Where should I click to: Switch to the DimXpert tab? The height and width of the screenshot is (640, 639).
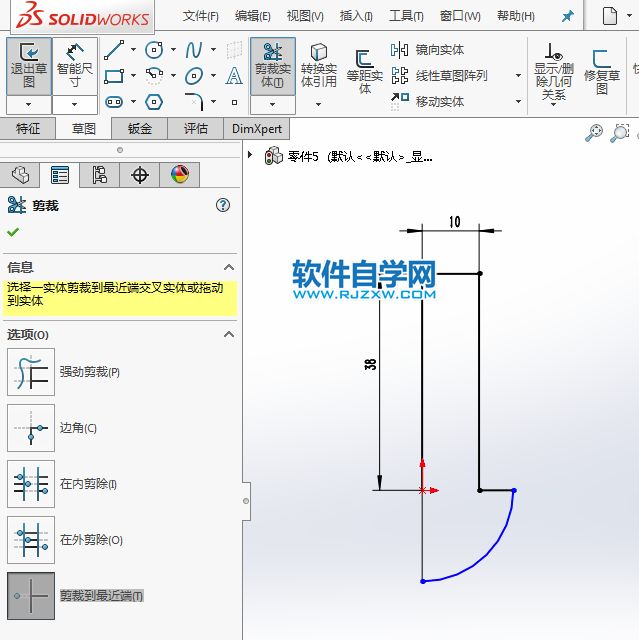(x=257, y=129)
